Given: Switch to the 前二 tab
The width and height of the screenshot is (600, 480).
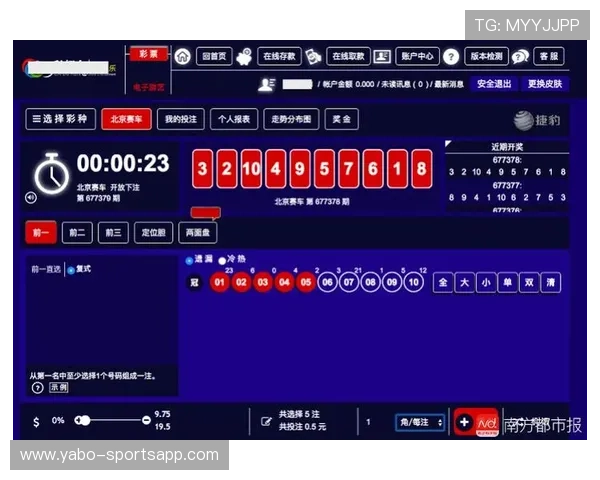Looking at the screenshot, I should [77, 233].
